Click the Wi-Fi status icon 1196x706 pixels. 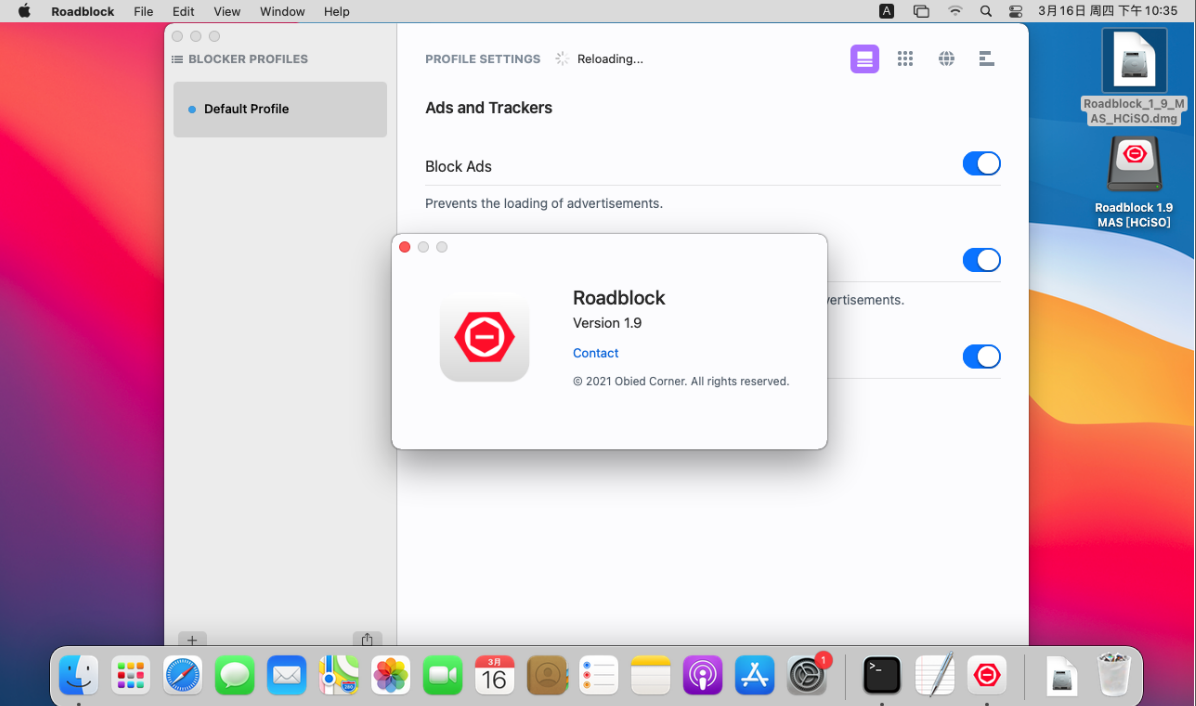(955, 11)
